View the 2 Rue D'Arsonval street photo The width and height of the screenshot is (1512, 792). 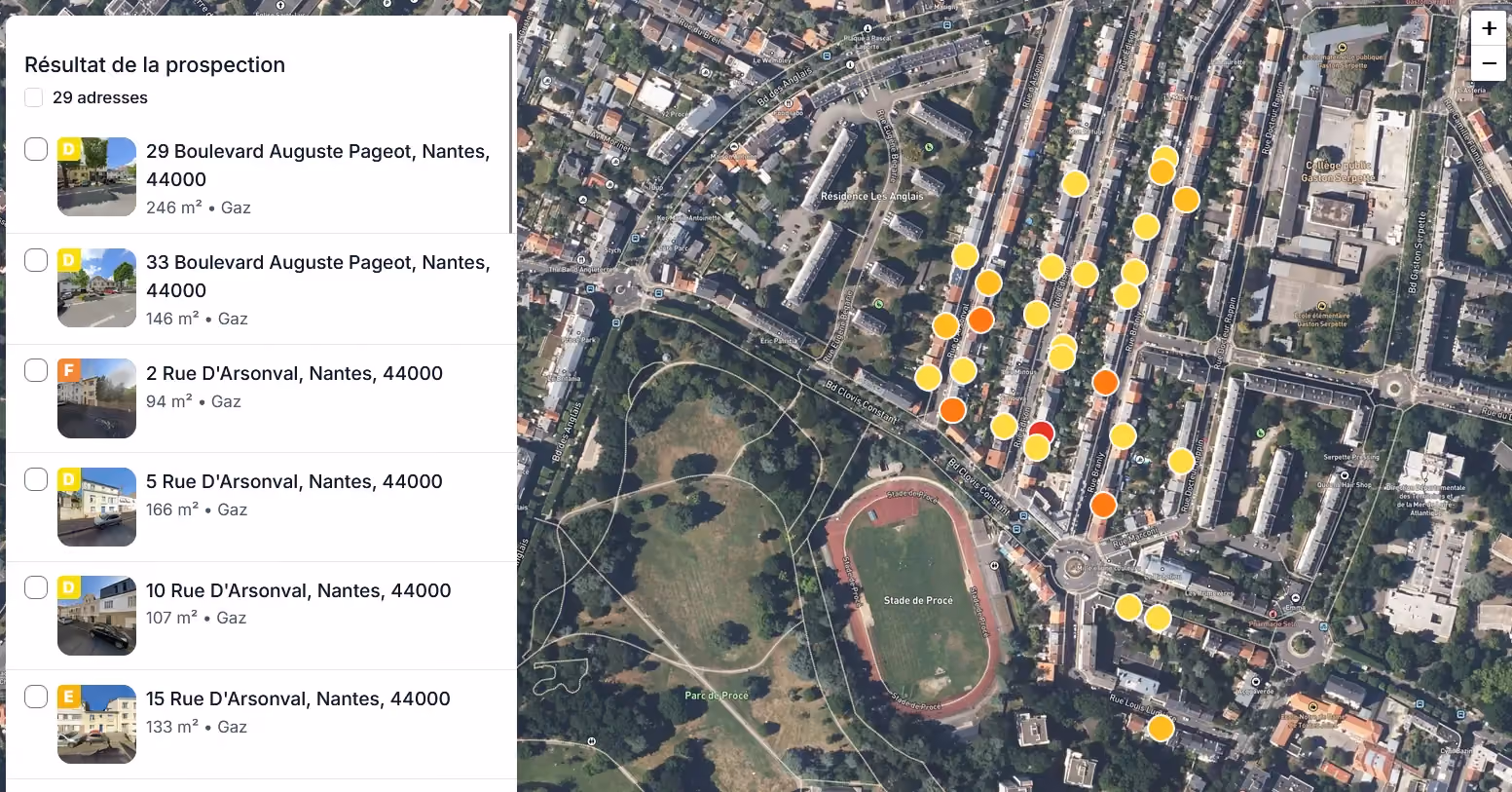[x=96, y=397]
